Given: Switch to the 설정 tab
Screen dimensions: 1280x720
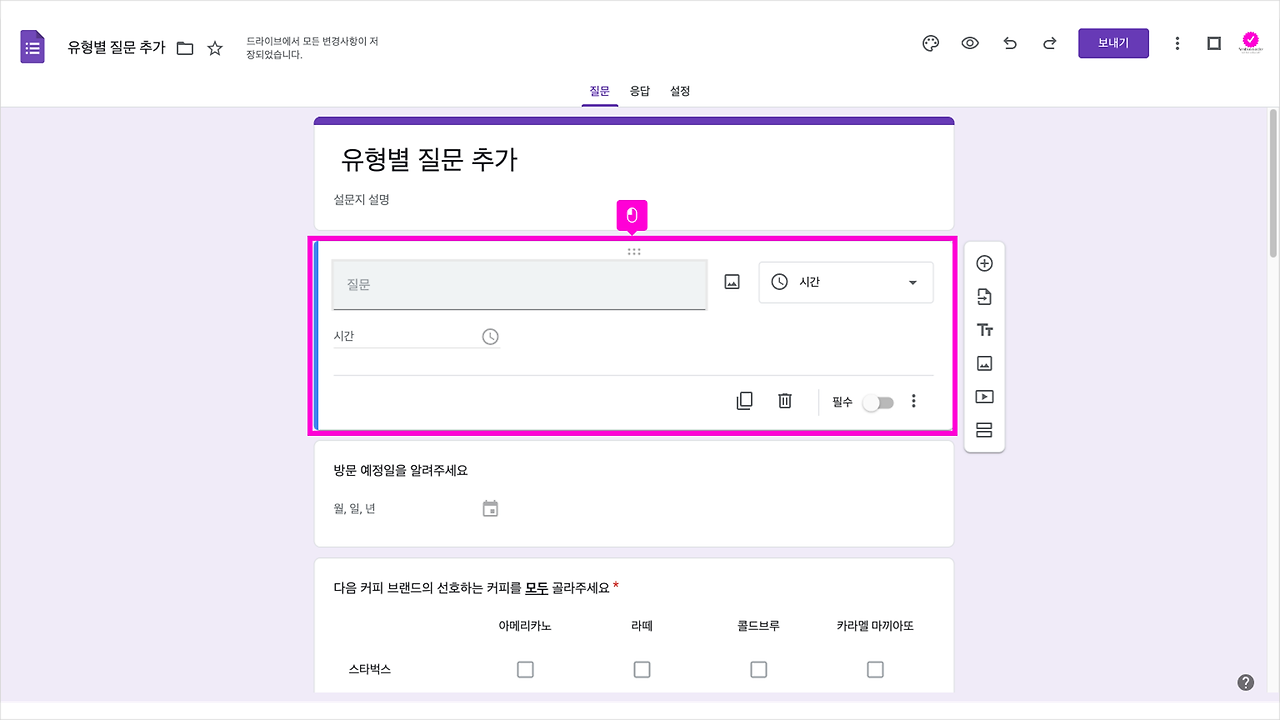Looking at the screenshot, I should 680,90.
